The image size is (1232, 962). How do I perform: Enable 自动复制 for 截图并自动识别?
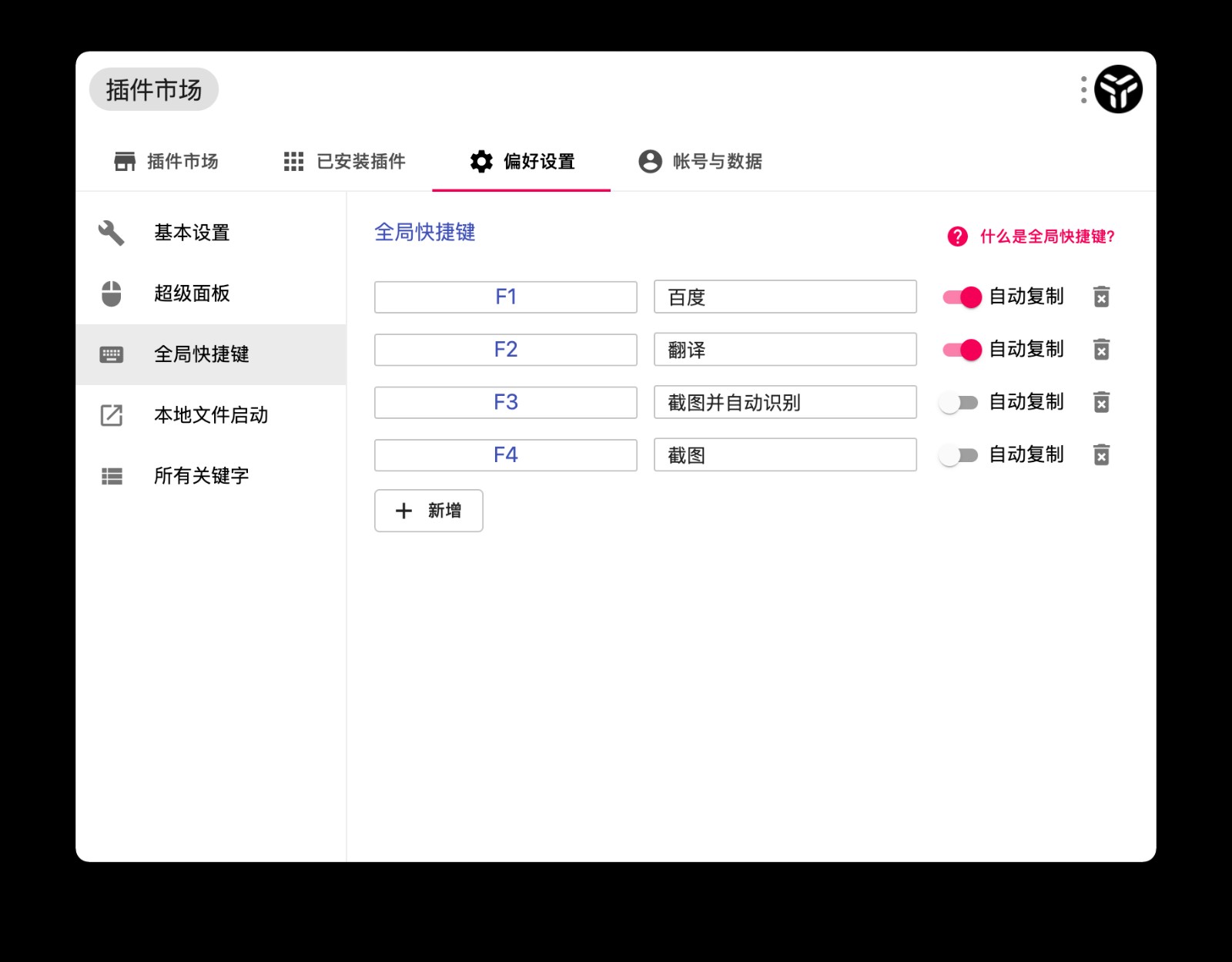pyautogui.click(x=959, y=403)
